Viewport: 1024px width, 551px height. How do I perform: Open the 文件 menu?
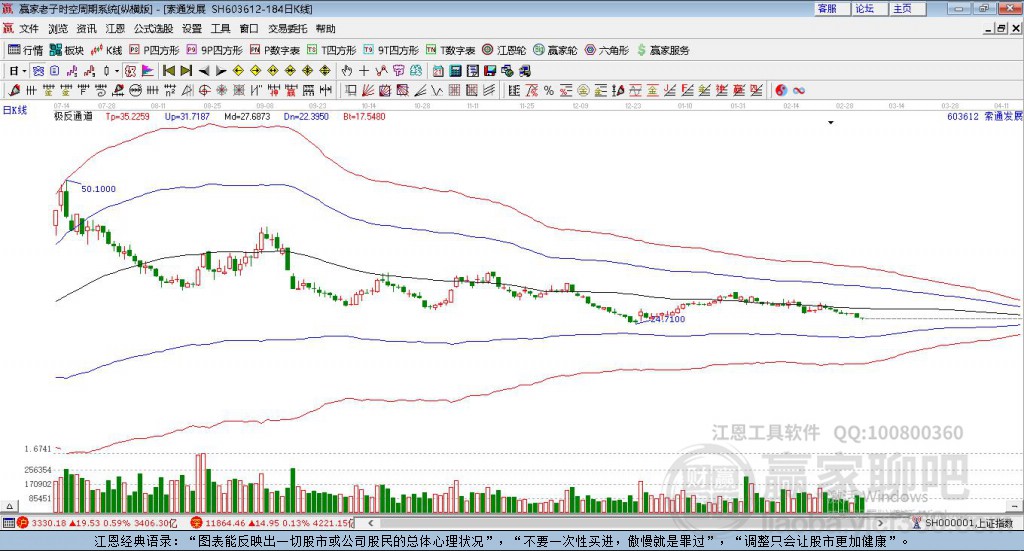click(x=29, y=29)
